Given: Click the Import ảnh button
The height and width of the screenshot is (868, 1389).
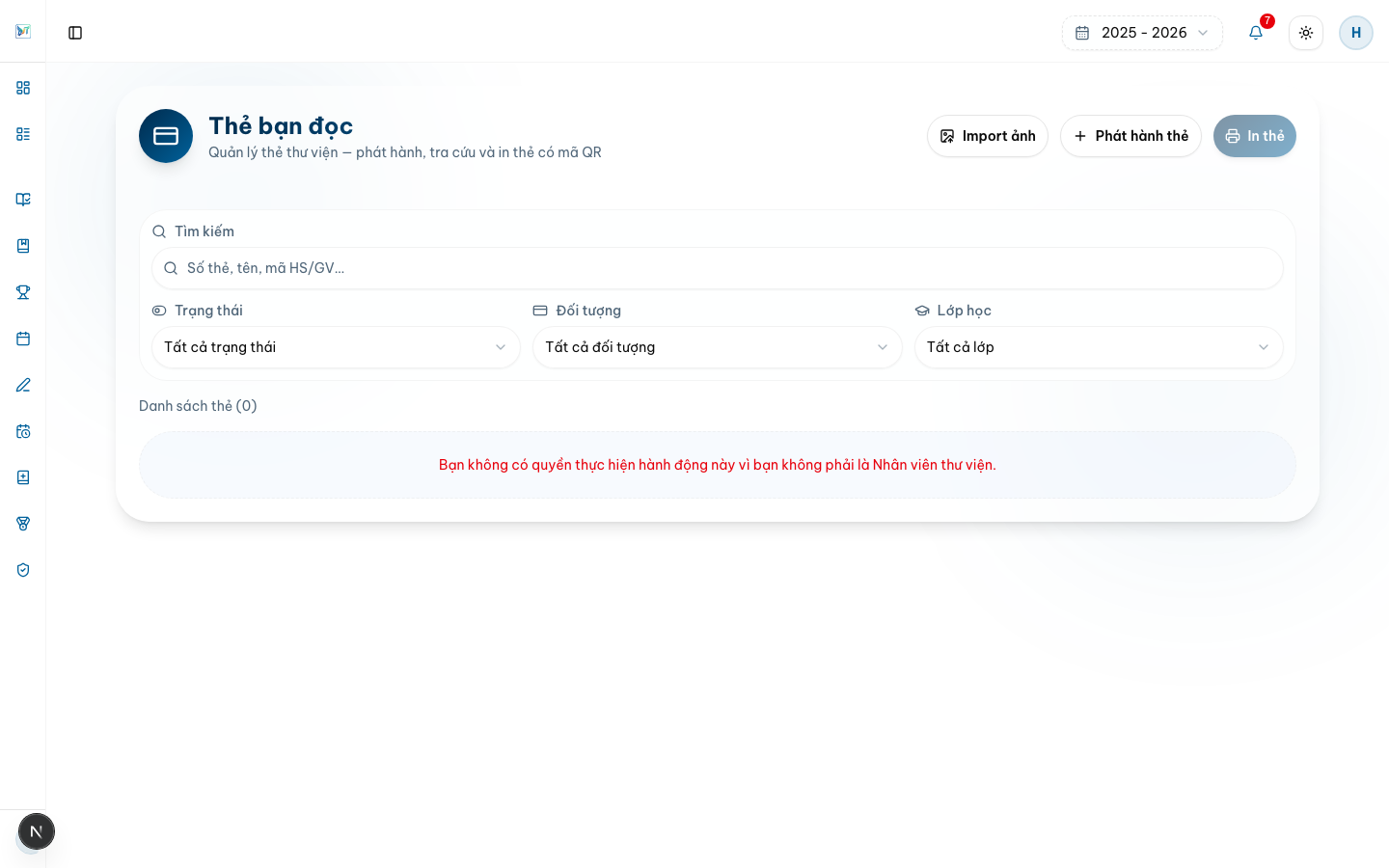Looking at the screenshot, I should pyautogui.click(x=988, y=136).
